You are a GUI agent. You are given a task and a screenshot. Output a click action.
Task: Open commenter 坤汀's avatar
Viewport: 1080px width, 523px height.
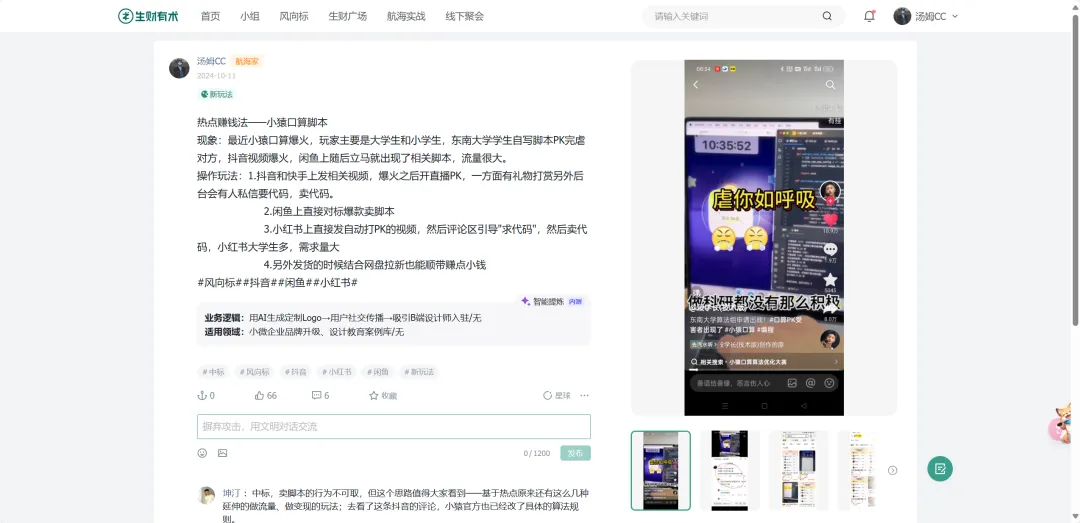[x=207, y=495]
